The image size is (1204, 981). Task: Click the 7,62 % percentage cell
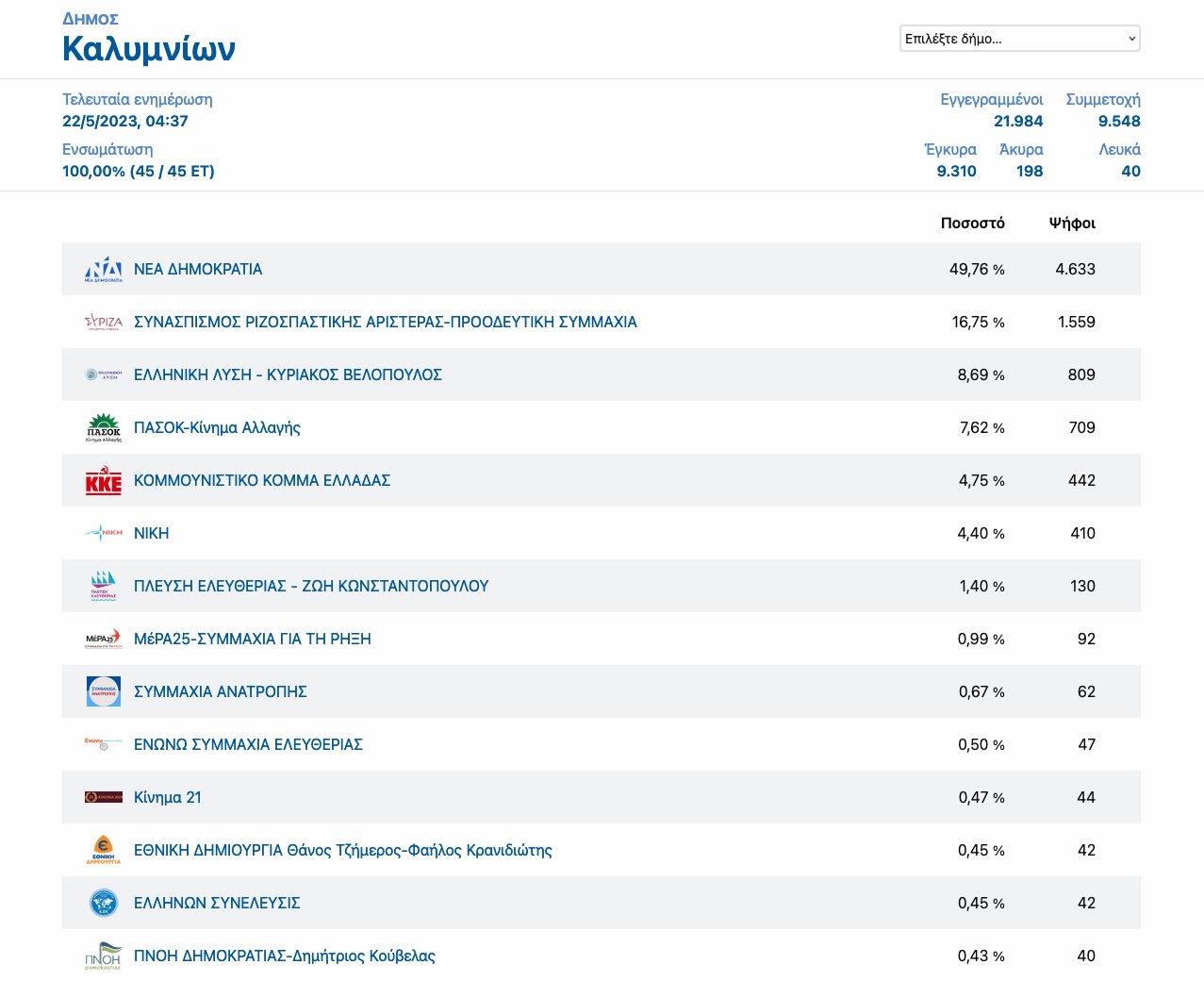pos(982,427)
